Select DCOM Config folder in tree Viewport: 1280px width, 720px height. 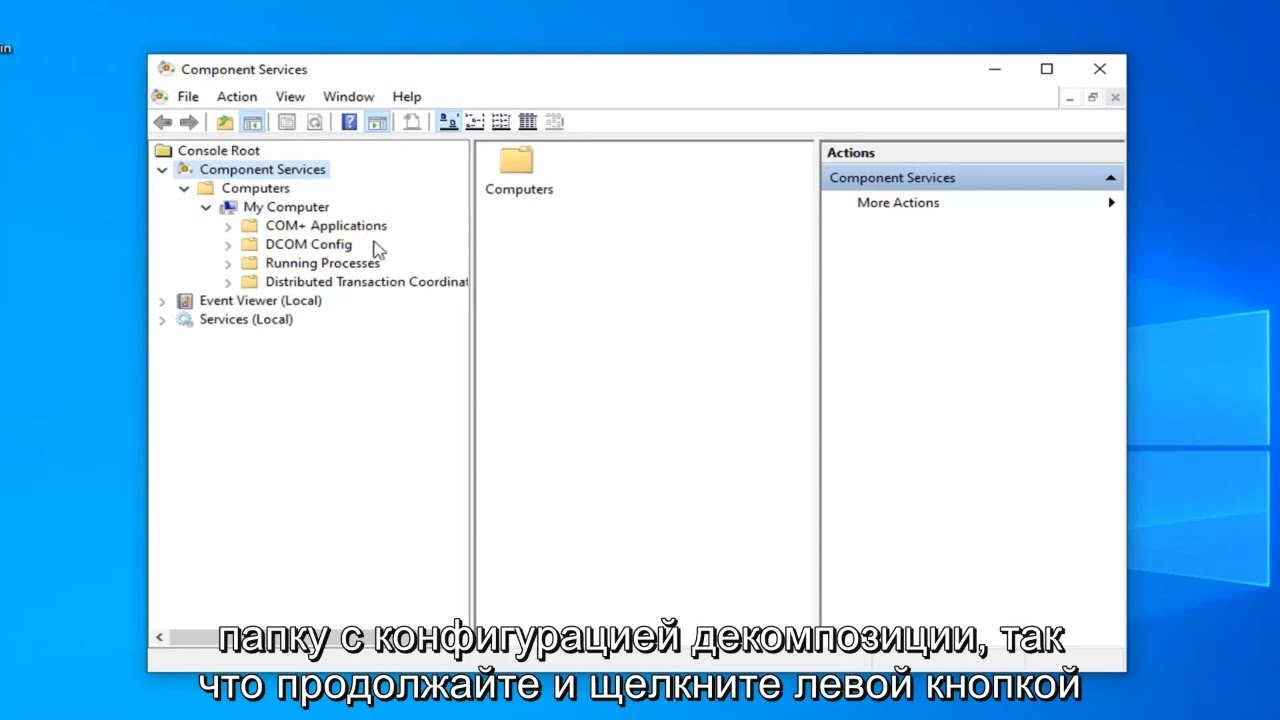[308, 245]
